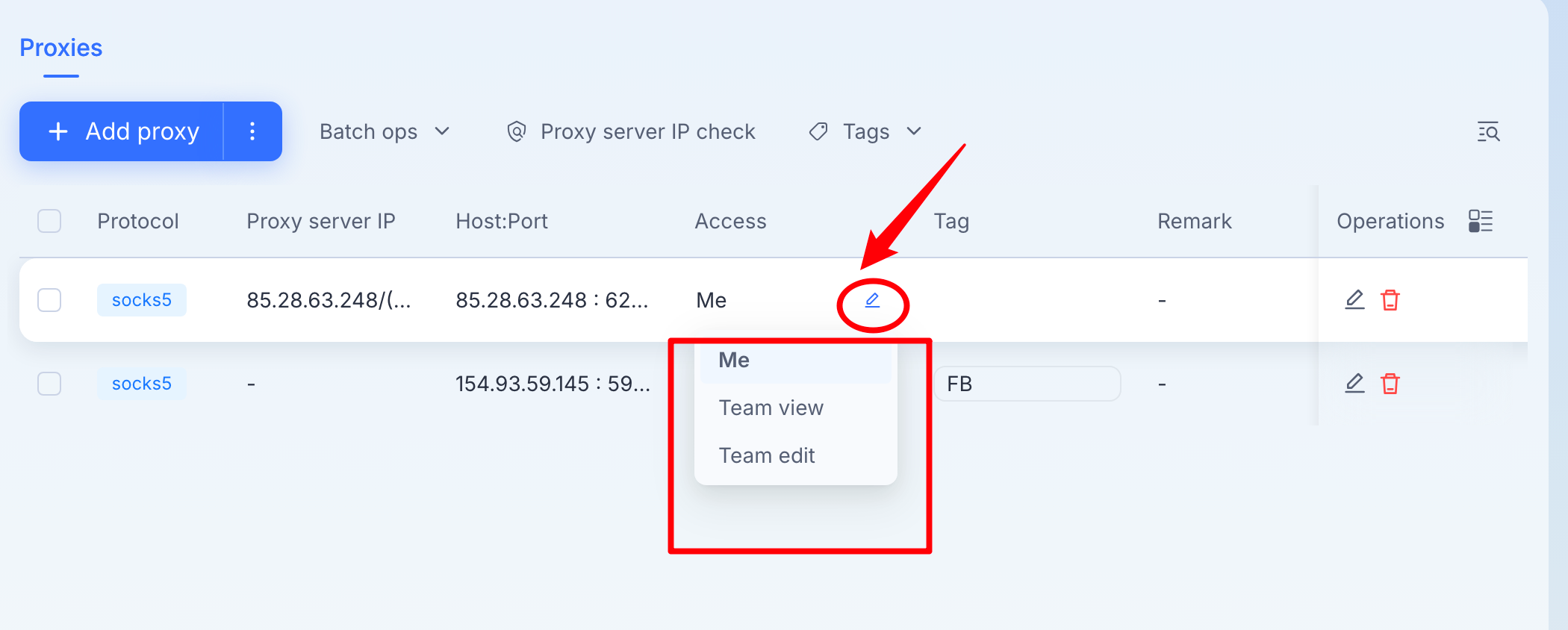Open the search filter icon at top right
This screenshot has height=630, width=1568.
1489,131
